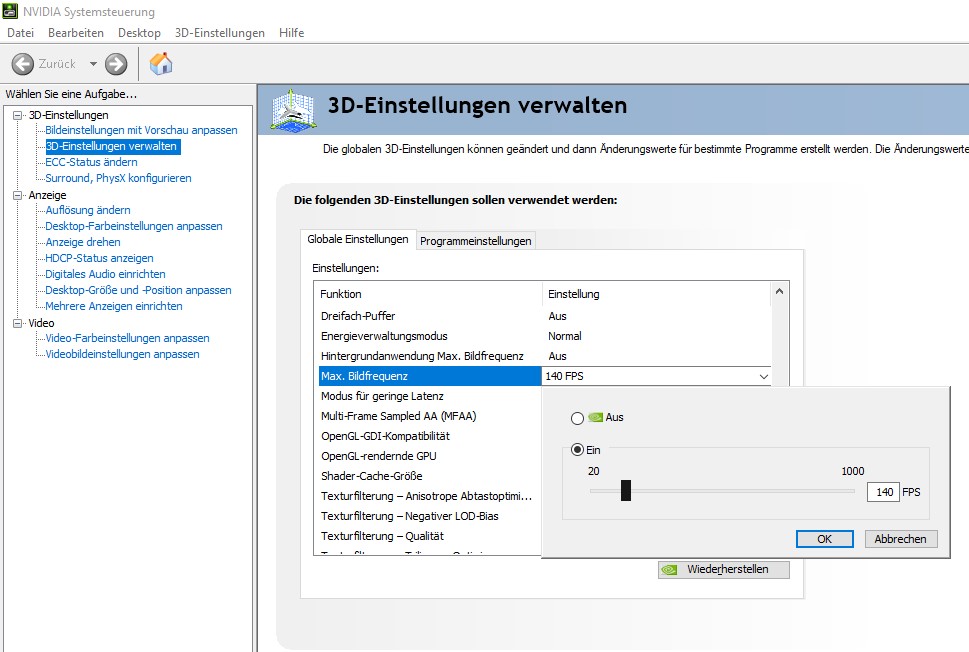969x652 pixels.
Task: Select Multi-Frame Sampled AA (MFAA) row
Action: (x=429, y=416)
